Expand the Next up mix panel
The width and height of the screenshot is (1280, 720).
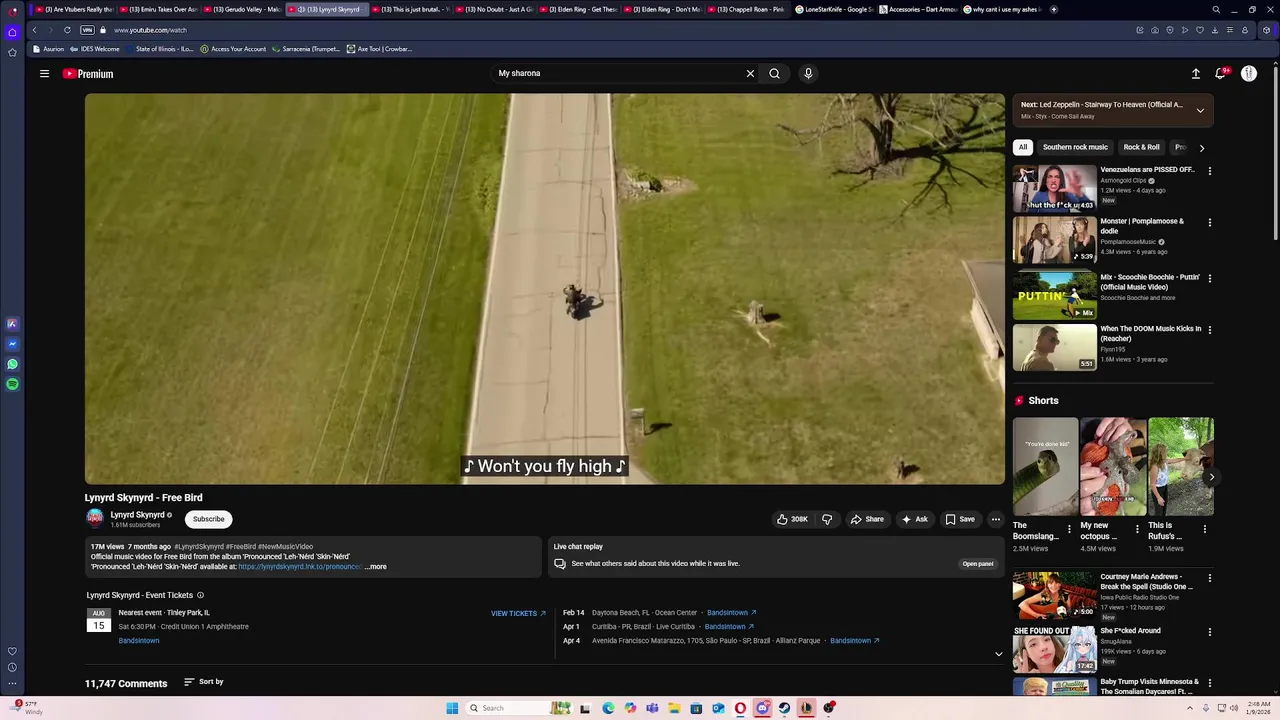1200,110
